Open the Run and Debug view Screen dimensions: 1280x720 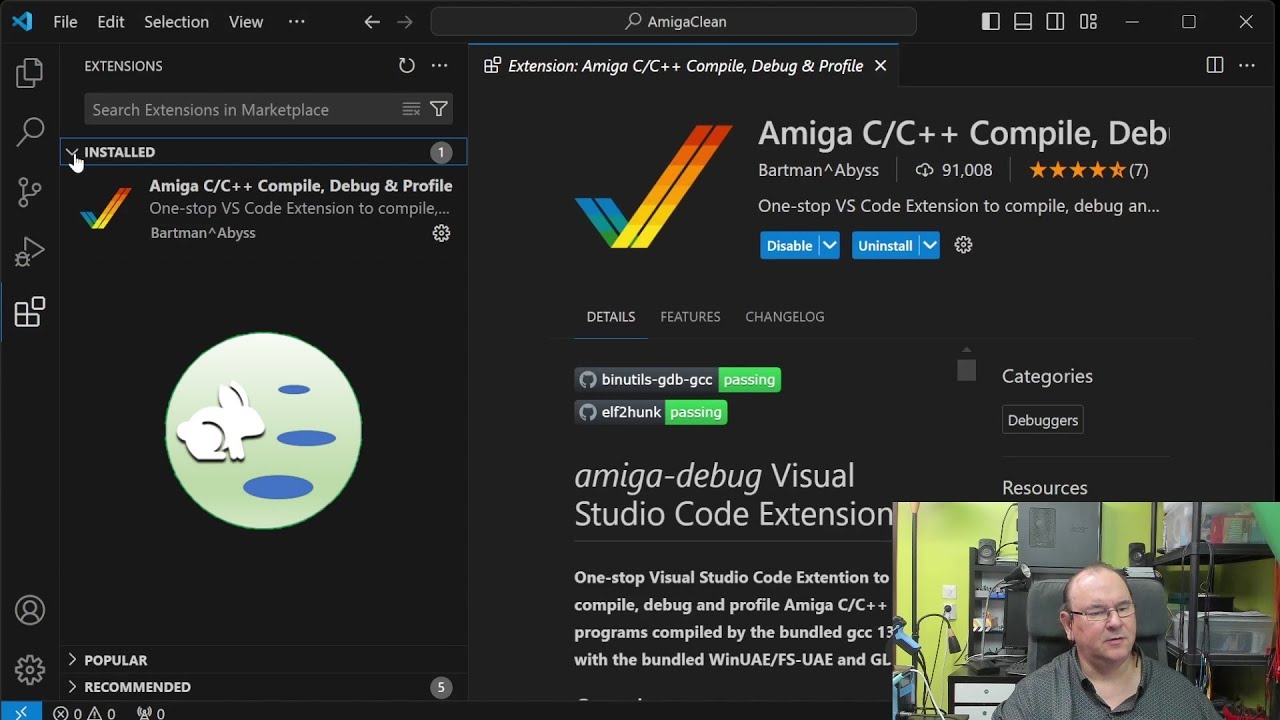tap(30, 251)
